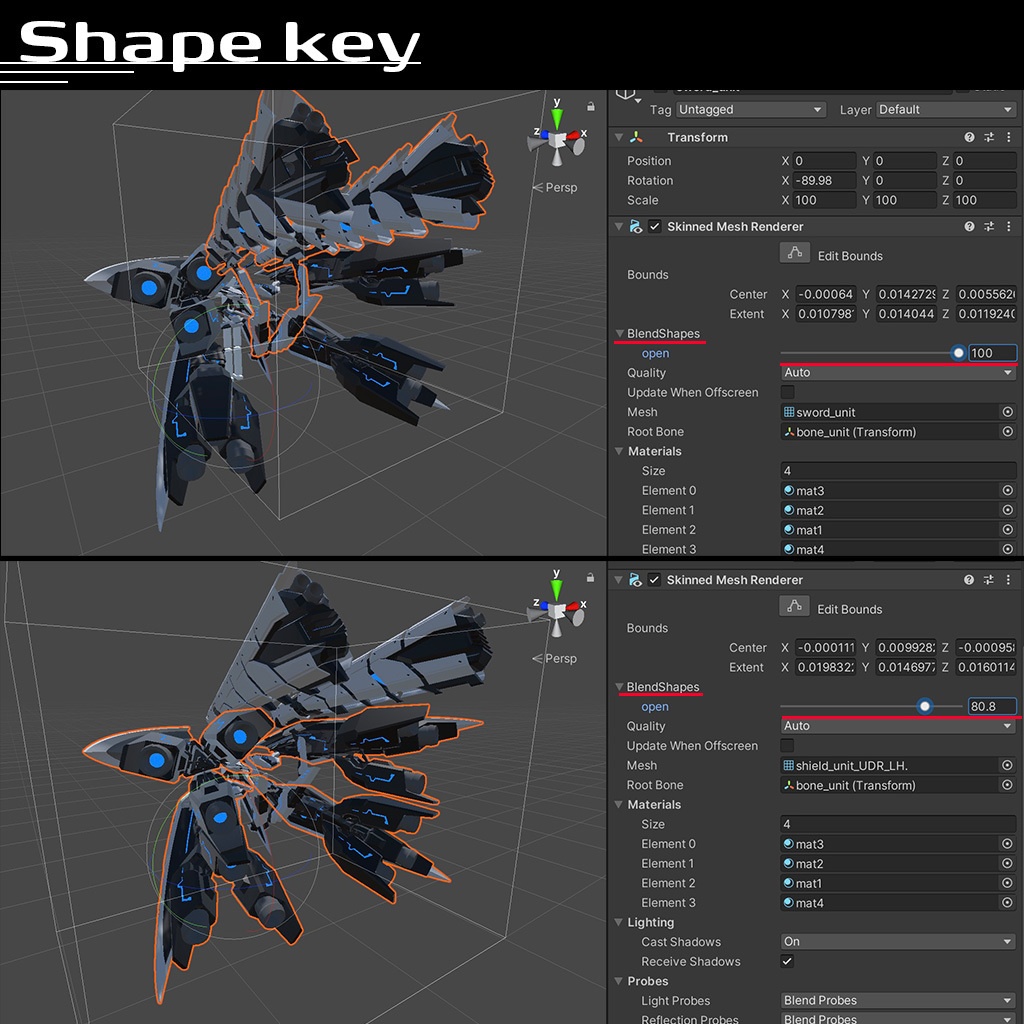Viewport: 1024px width, 1024px height.
Task: Open presets for the upper Skinned Mesh Renderer
Action: click(989, 227)
